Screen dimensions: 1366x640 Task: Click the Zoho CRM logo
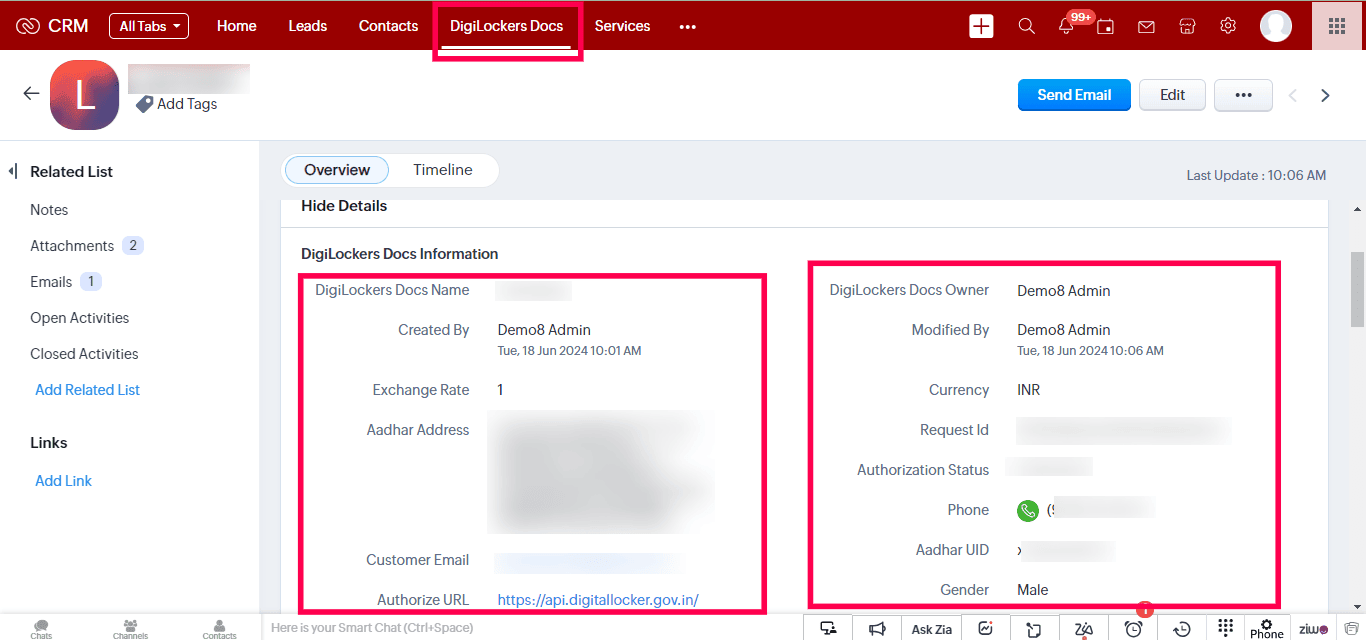click(x=53, y=26)
